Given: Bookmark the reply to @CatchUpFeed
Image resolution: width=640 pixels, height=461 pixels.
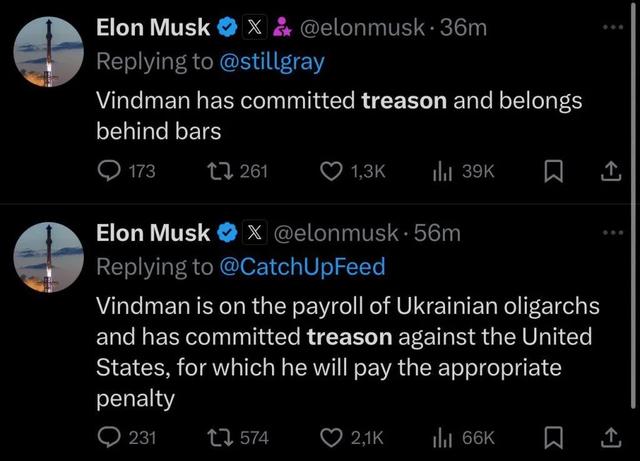Looking at the screenshot, I should point(554,438).
